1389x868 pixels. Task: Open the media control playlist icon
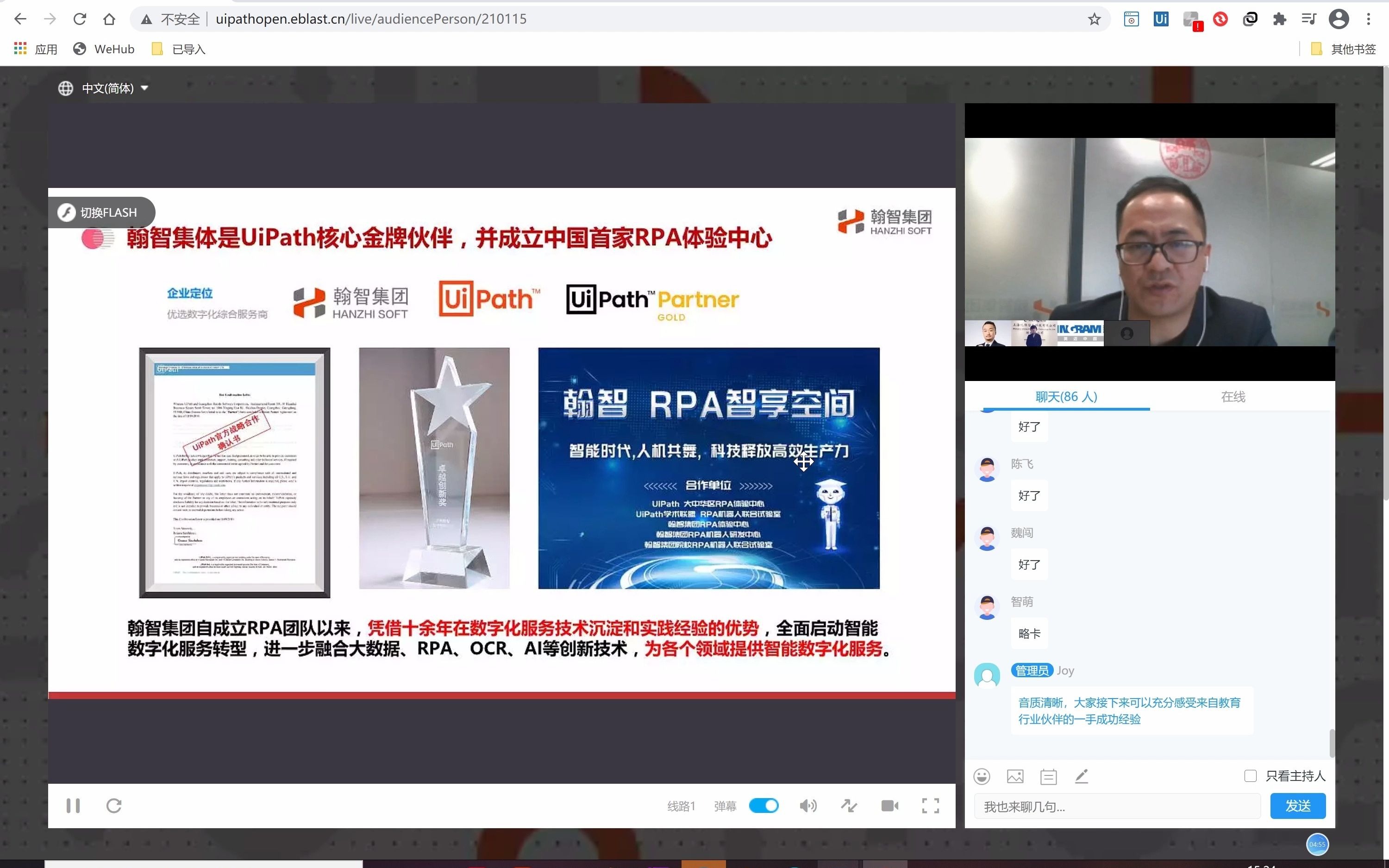[1309, 19]
